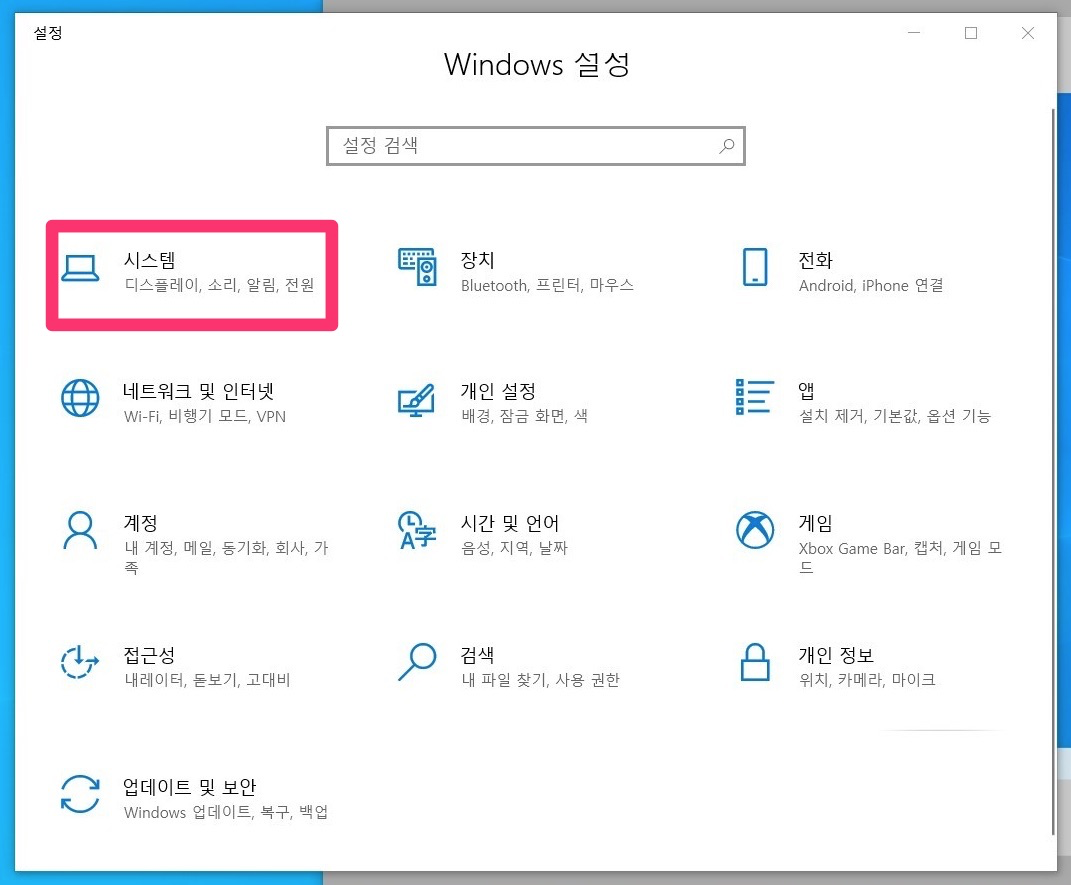Click the text 배경, 잠금 화면, 색
Screen dimensions: 1071x885
click(525, 417)
